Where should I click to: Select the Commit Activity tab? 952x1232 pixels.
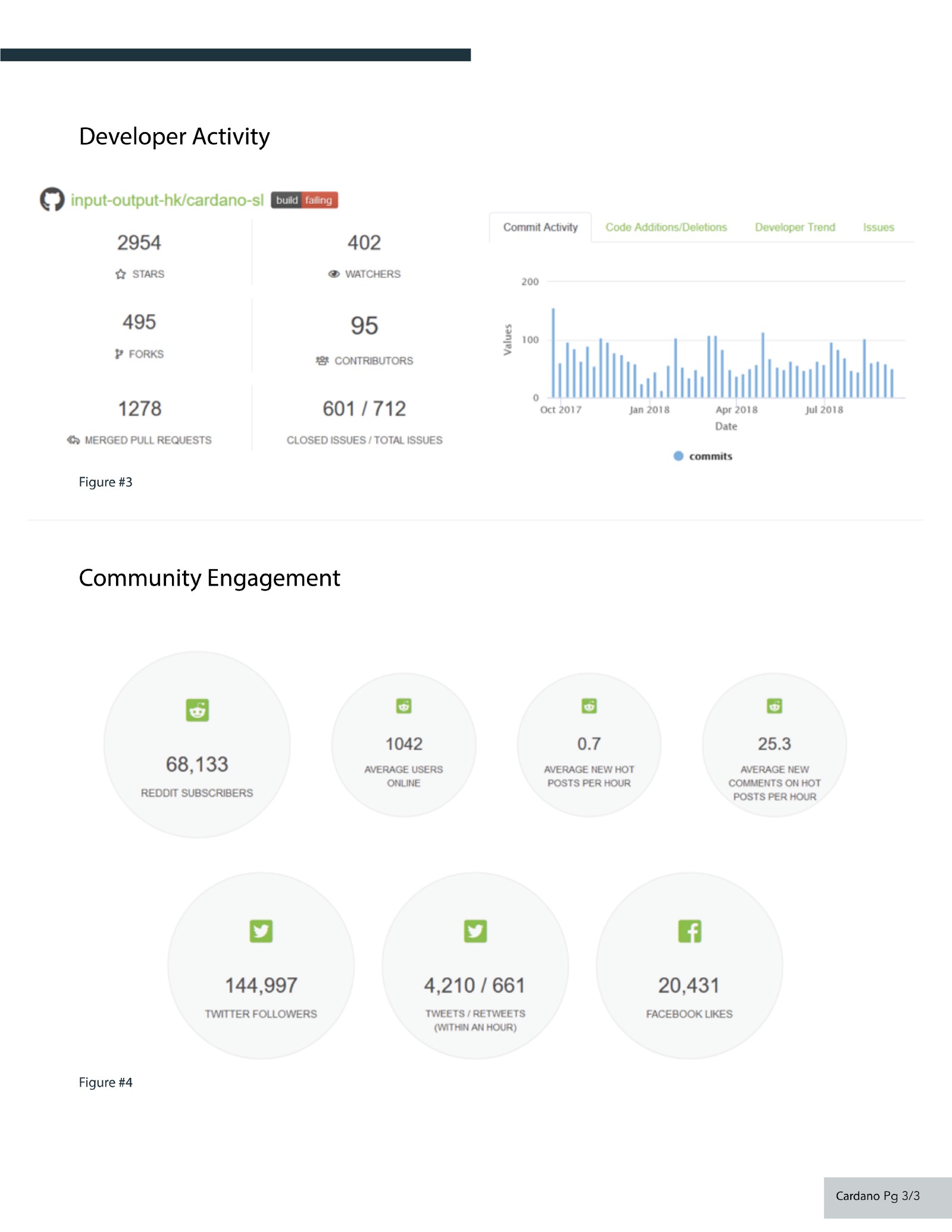pos(540,227)
